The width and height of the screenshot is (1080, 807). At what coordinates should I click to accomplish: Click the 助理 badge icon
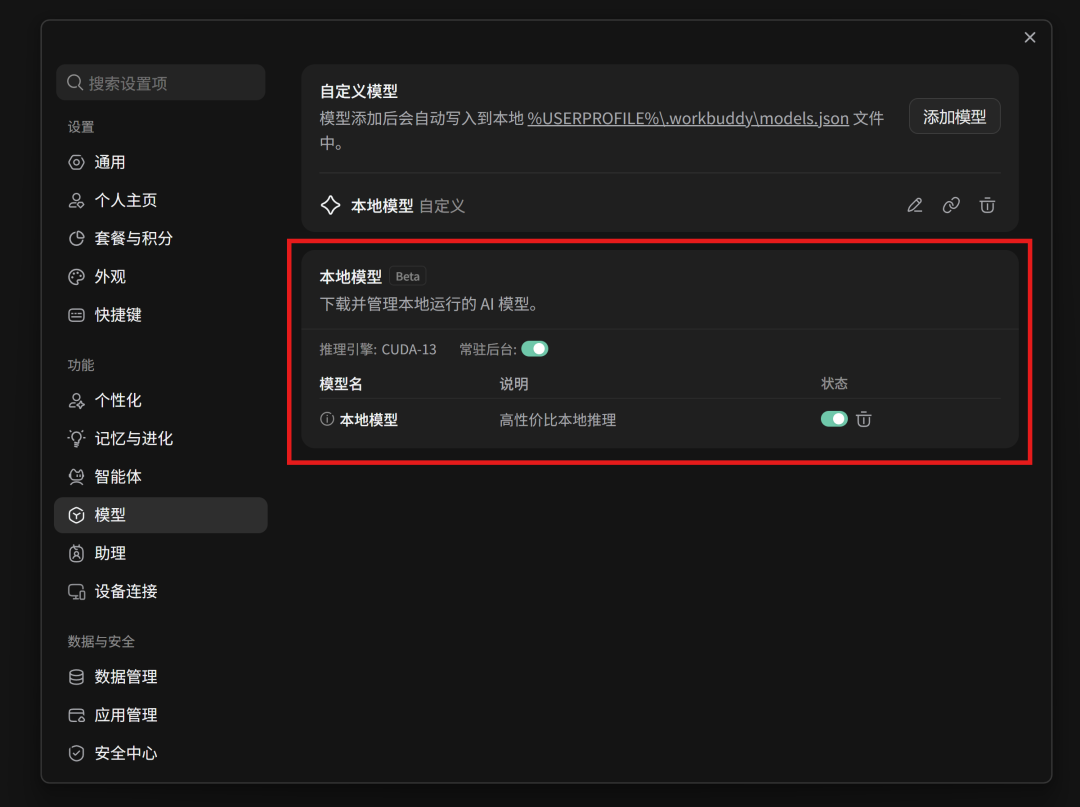pos(76,553)
